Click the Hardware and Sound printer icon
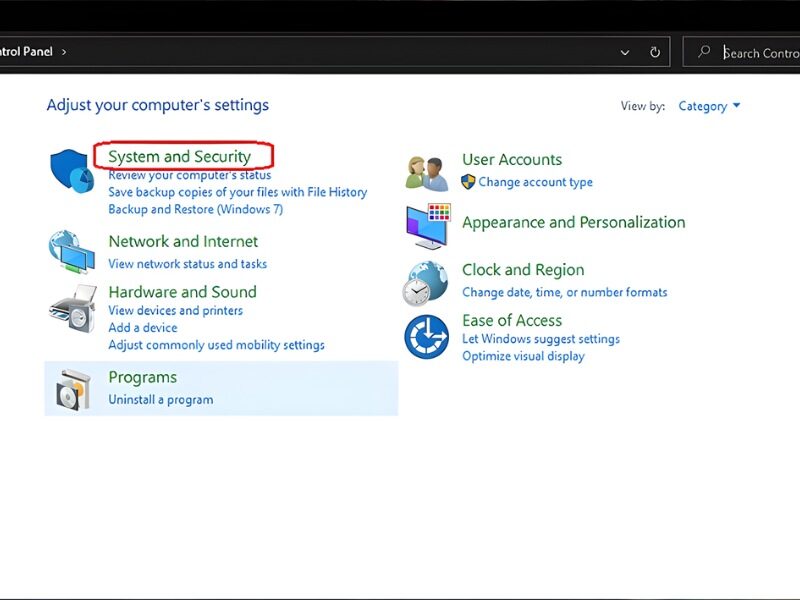800x600 pixels. click(x=72, y=308)
